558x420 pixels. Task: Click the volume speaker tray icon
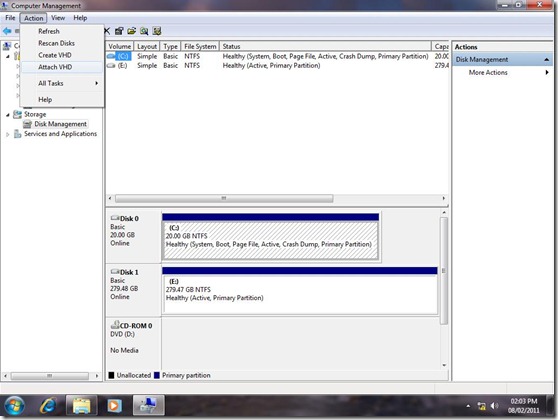(495, 406)
